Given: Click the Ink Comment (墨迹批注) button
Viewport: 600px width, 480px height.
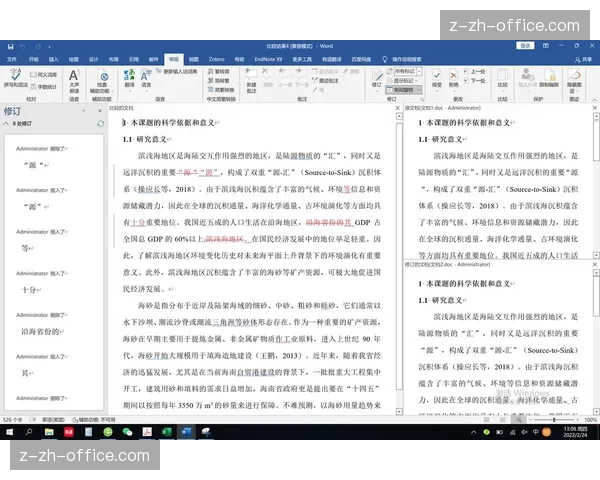Looking at the screenshot, I should point(325,80).
